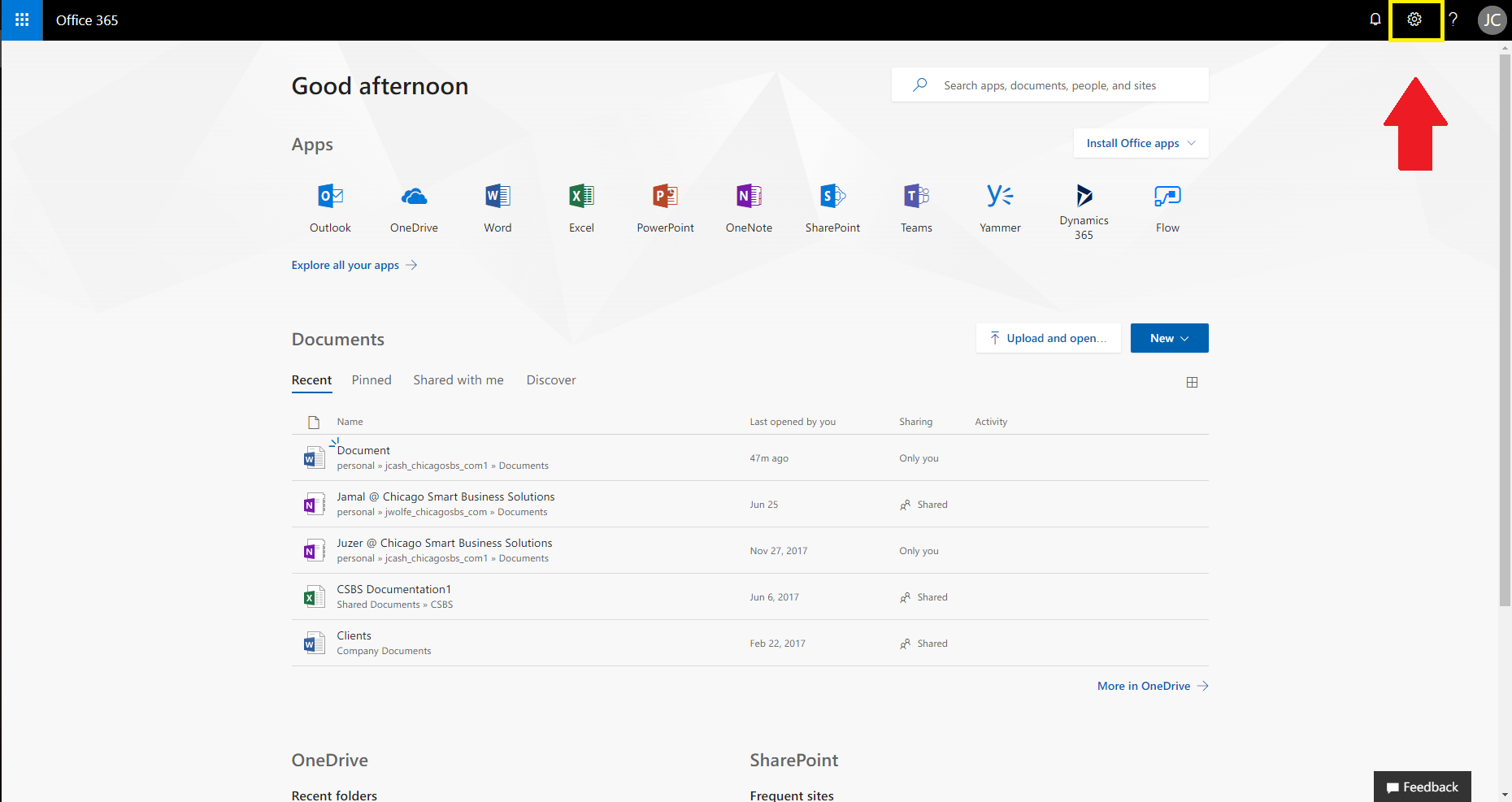Click the Feb 22, 2017 date cell

[777, 644]
